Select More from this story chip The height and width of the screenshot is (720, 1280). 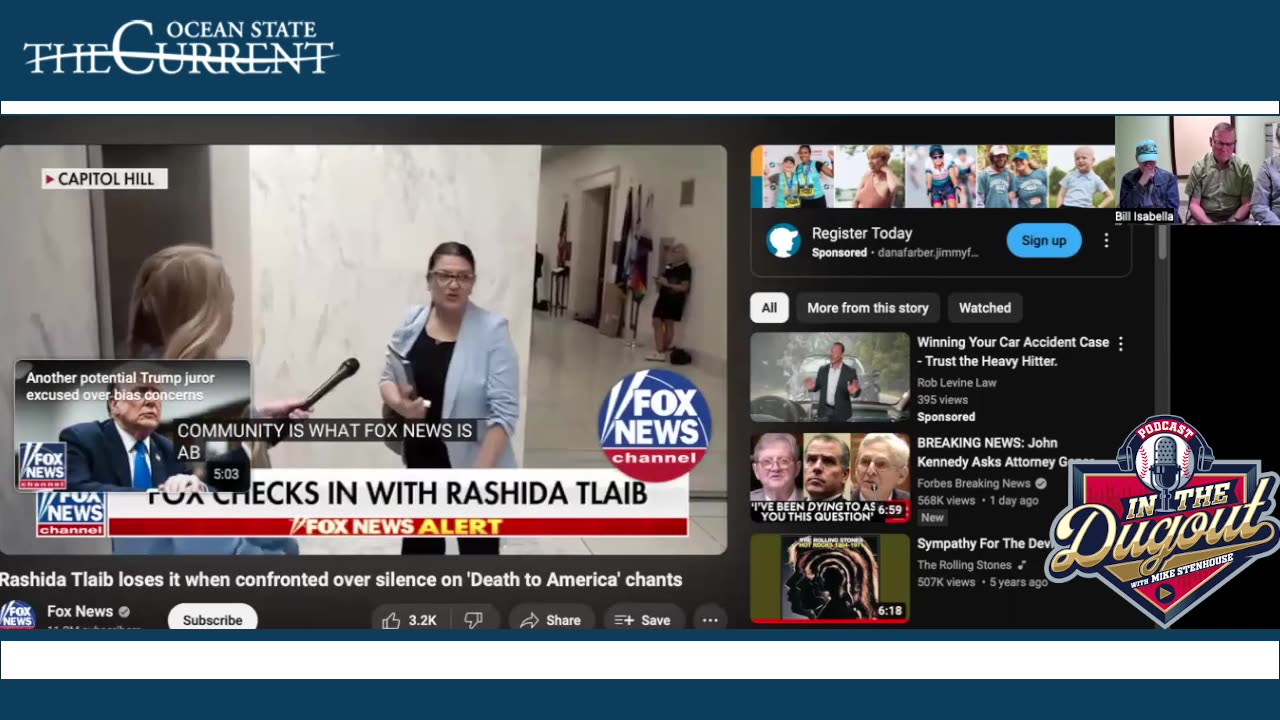(x=868, y=308)
